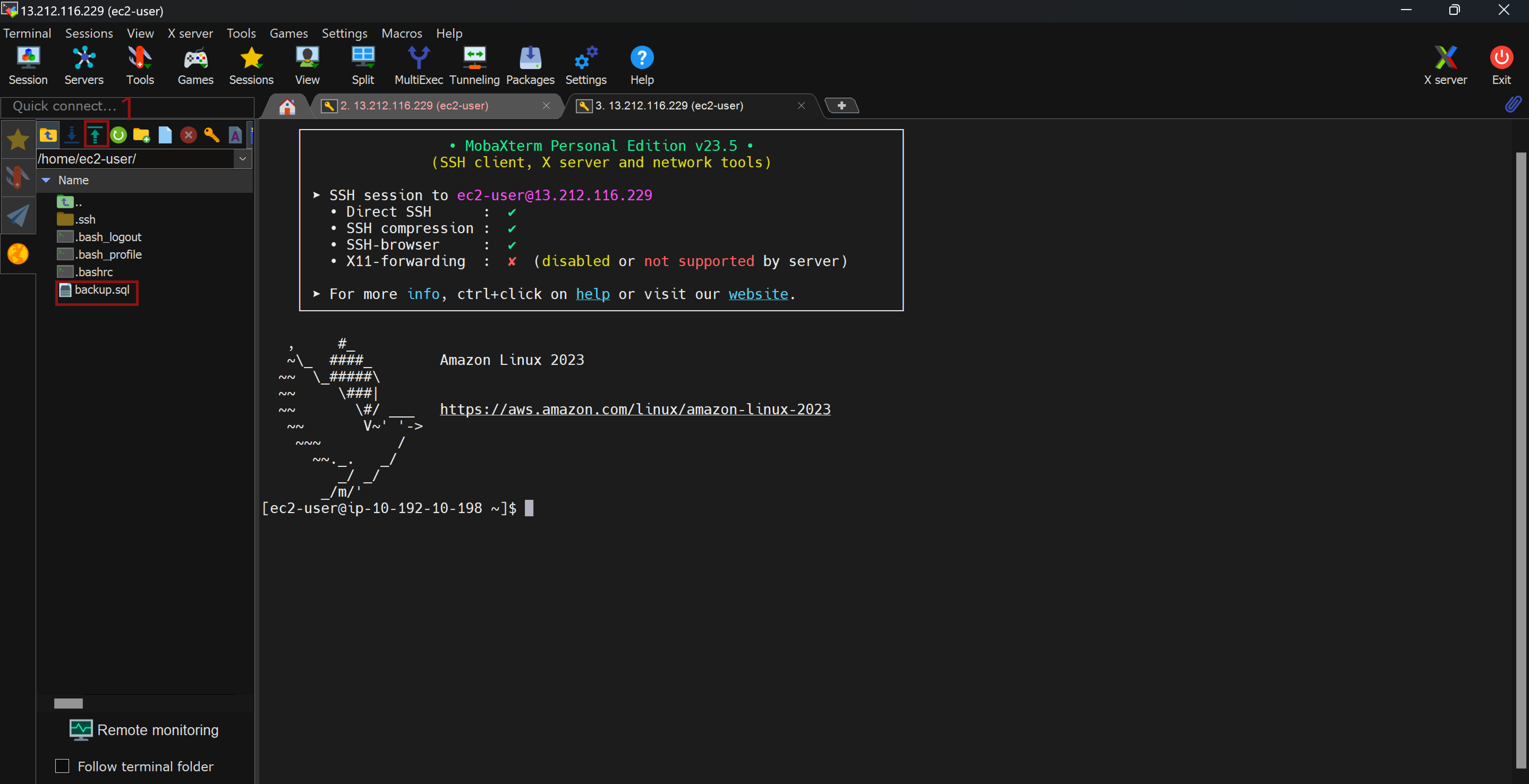
Task: Open the Macros menu
Action: click(x=402, y=33)
